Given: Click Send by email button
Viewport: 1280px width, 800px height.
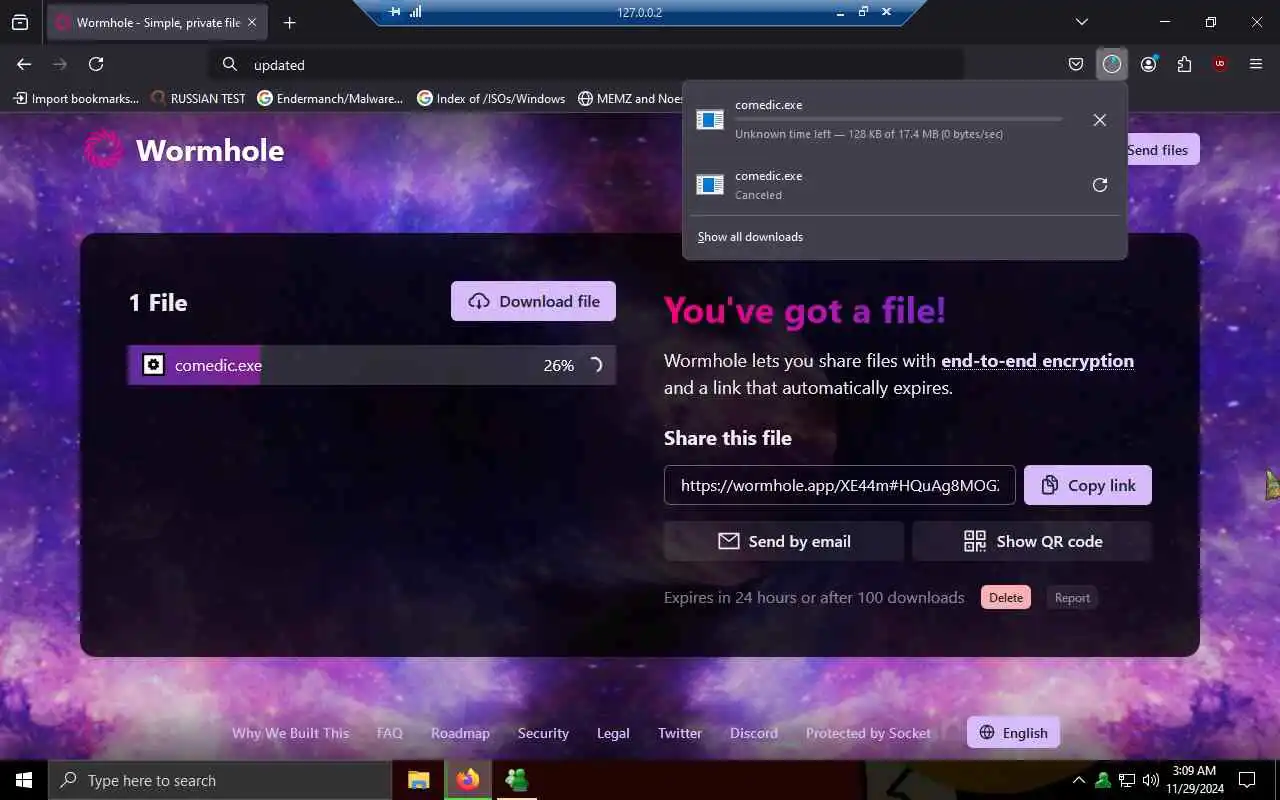Looking at the screenshot, I should tap(784, 541).
